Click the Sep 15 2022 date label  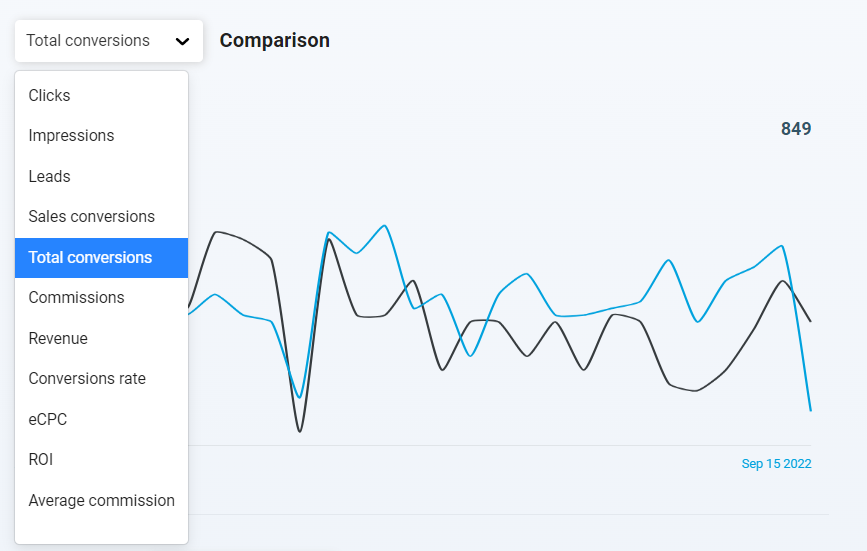coord(776,464)
